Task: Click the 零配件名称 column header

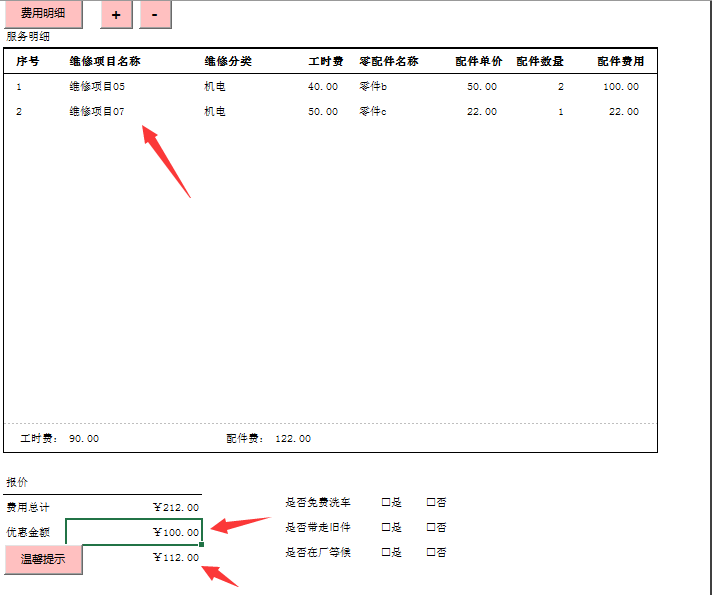Action: point(389,61)
